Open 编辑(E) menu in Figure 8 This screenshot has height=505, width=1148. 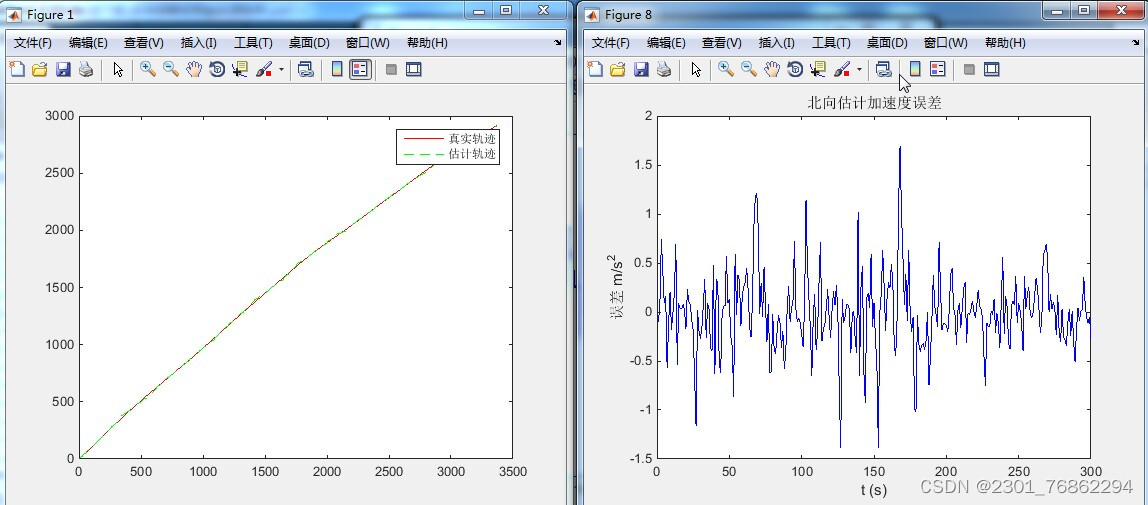(x=666, y=43)
